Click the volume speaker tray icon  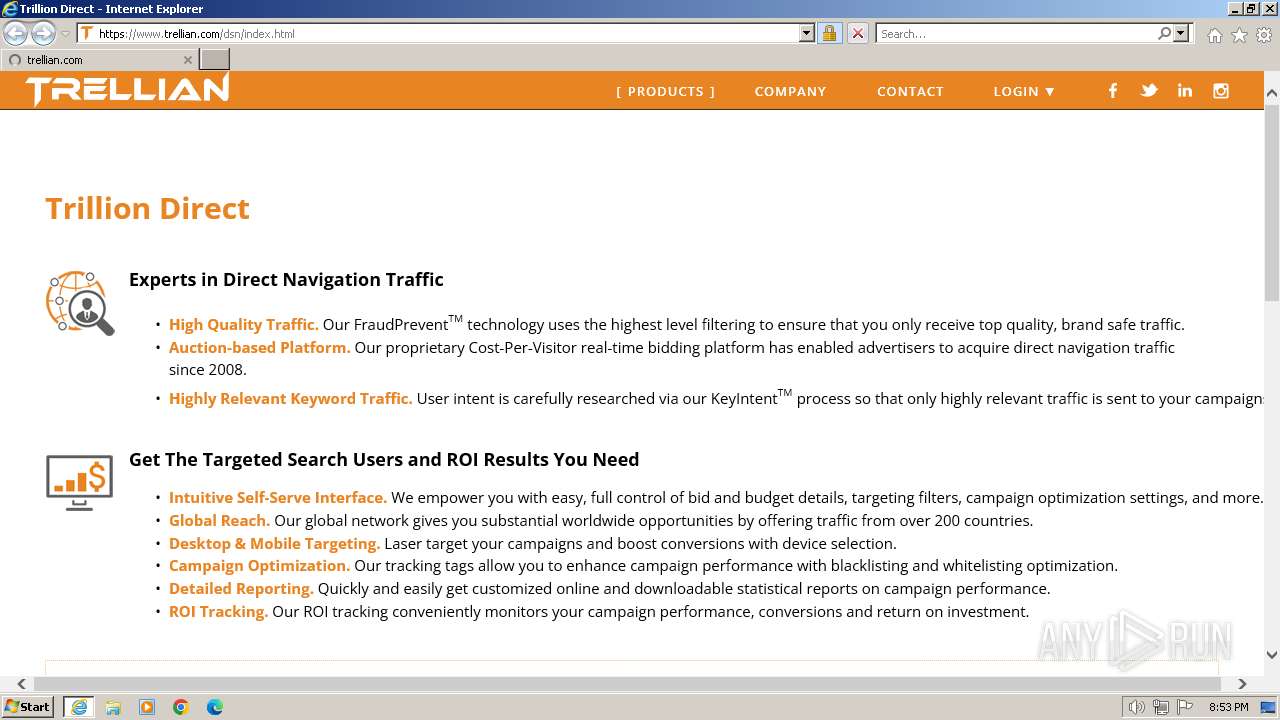pyautogui.click(x=1136, y=707)
